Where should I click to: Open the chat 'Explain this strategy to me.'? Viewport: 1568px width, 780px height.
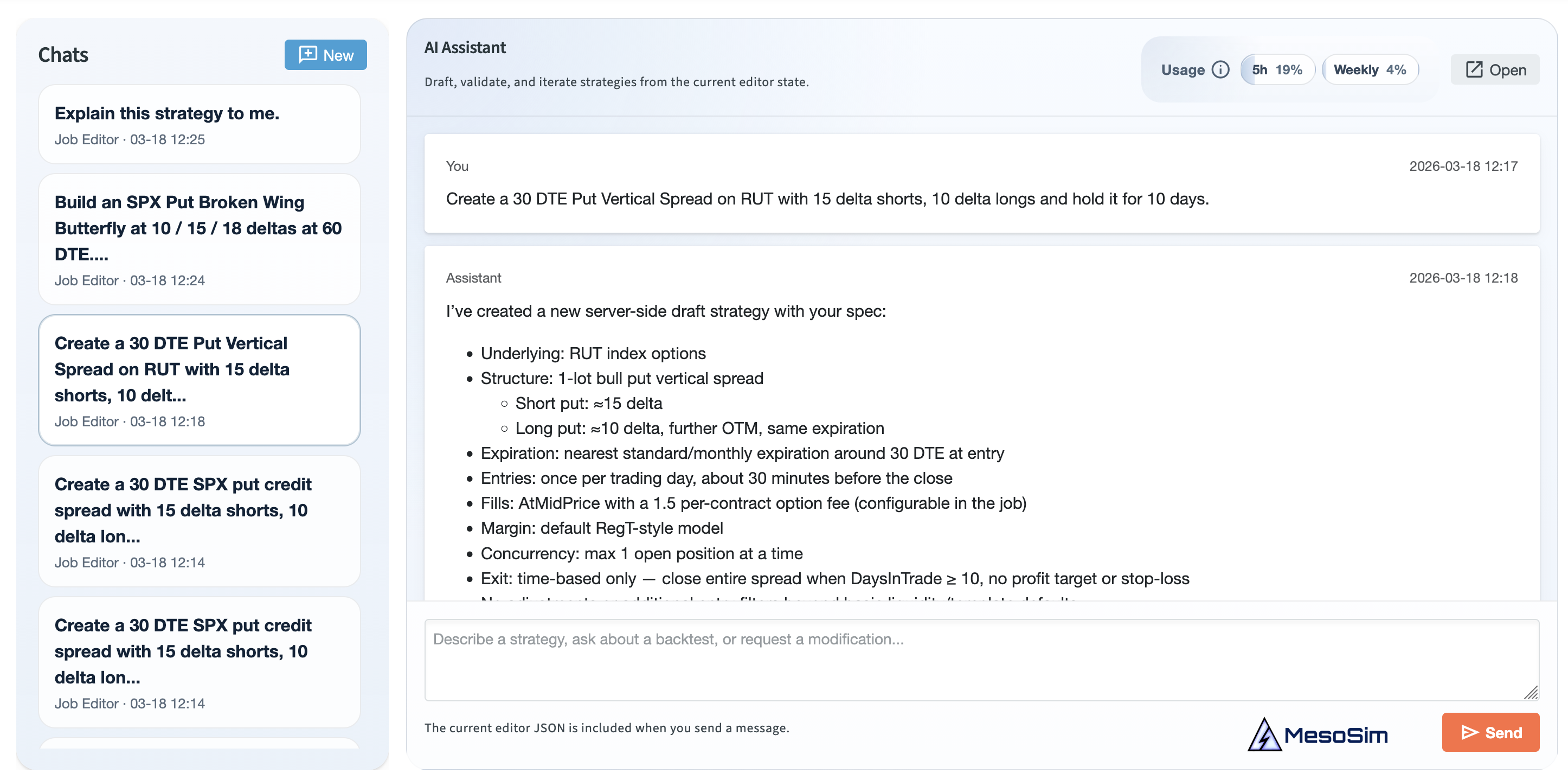tap(199, 124)
